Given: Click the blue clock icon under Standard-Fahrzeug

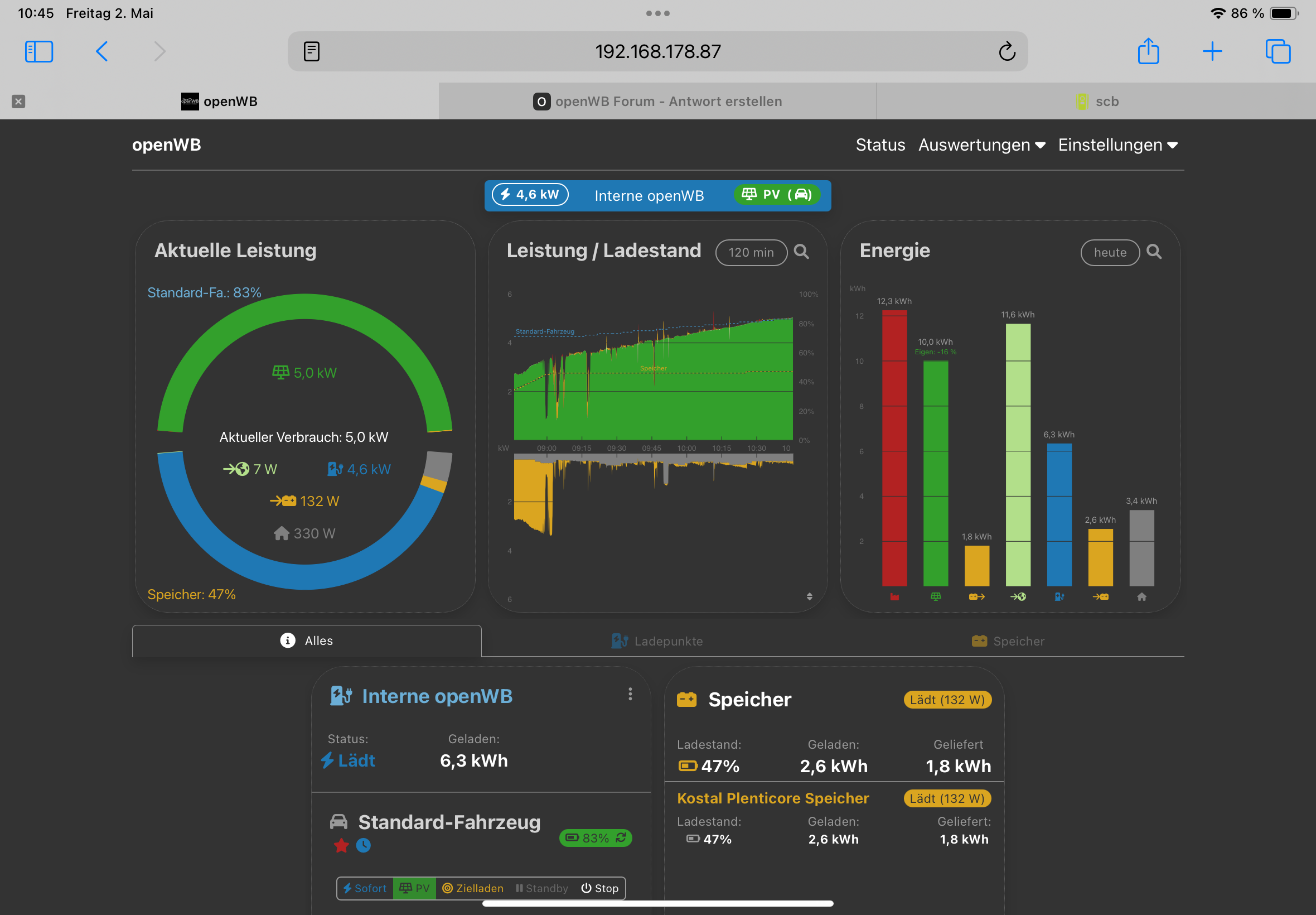Looking at the screenshot, I should pyautogui.click(x=363, y=845).
